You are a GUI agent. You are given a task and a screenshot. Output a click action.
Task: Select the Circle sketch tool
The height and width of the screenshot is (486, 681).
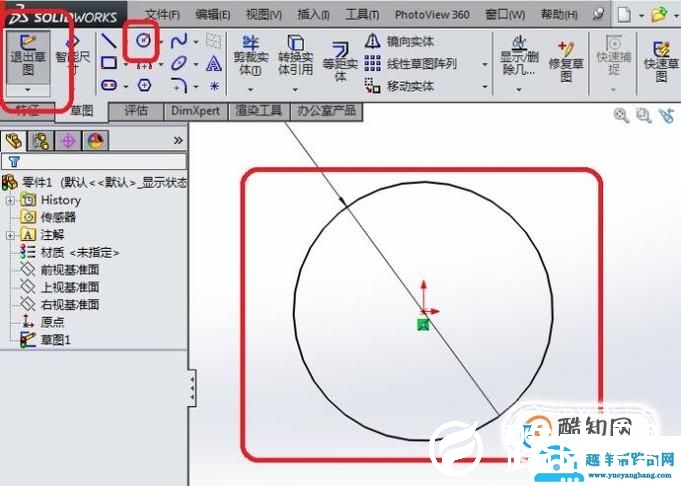tap(143, 41)
